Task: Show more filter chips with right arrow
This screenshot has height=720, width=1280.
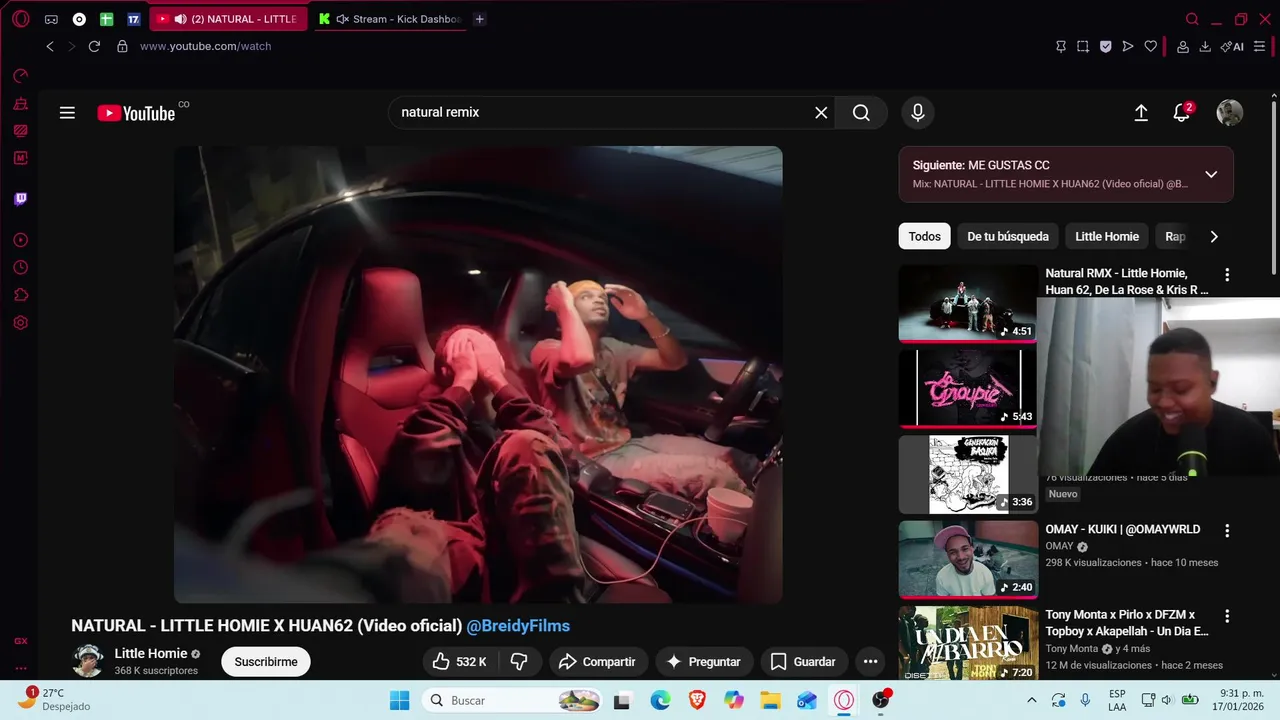Action: click(x=1214, y=237)
